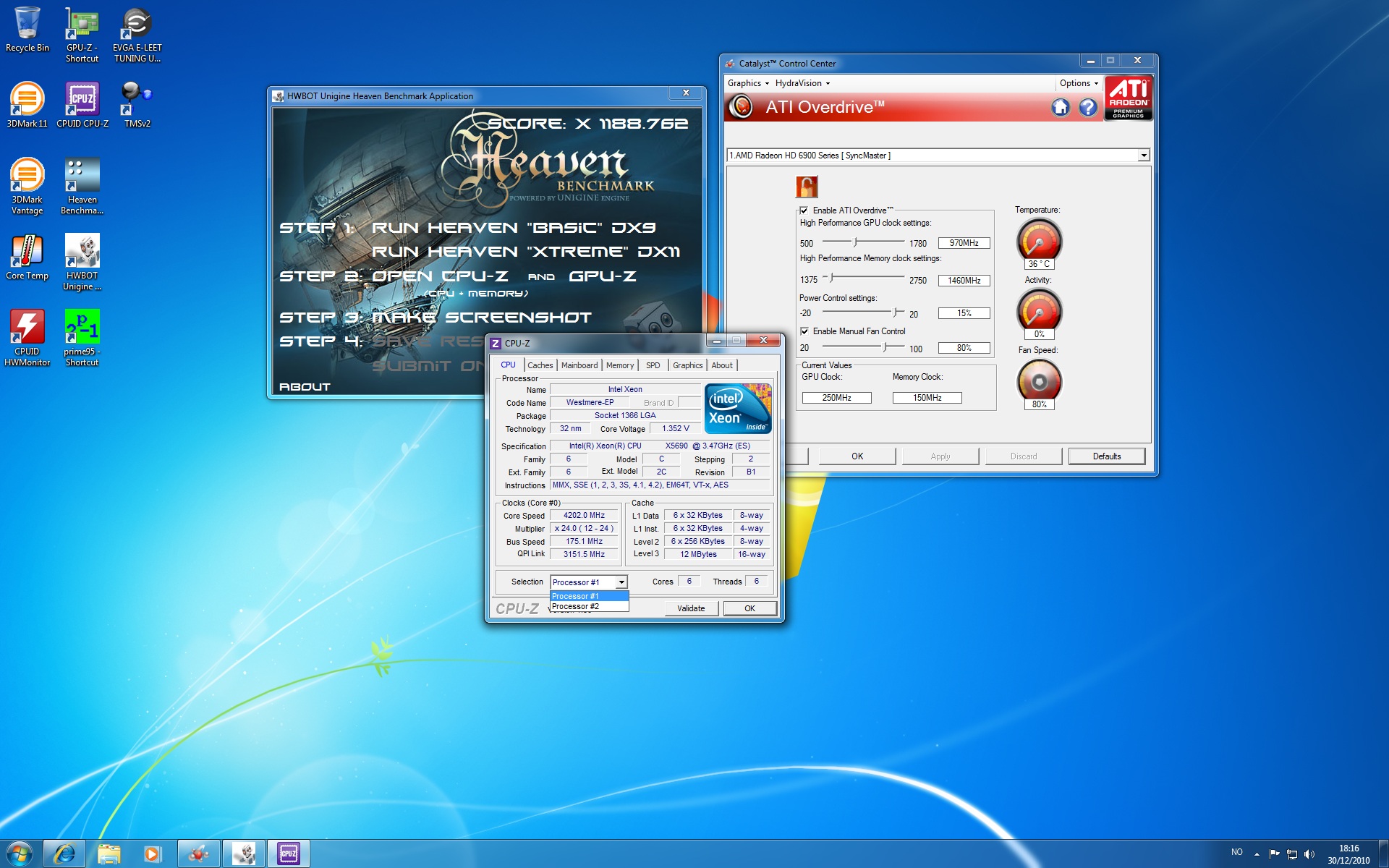This screenshot has height=868, width=1389.
Task: Switch to the Mainboard tab
Action: 579,365
